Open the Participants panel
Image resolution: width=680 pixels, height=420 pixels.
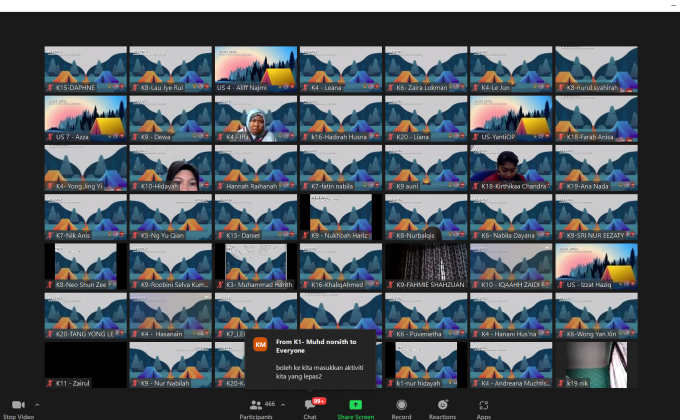point(255,405)
